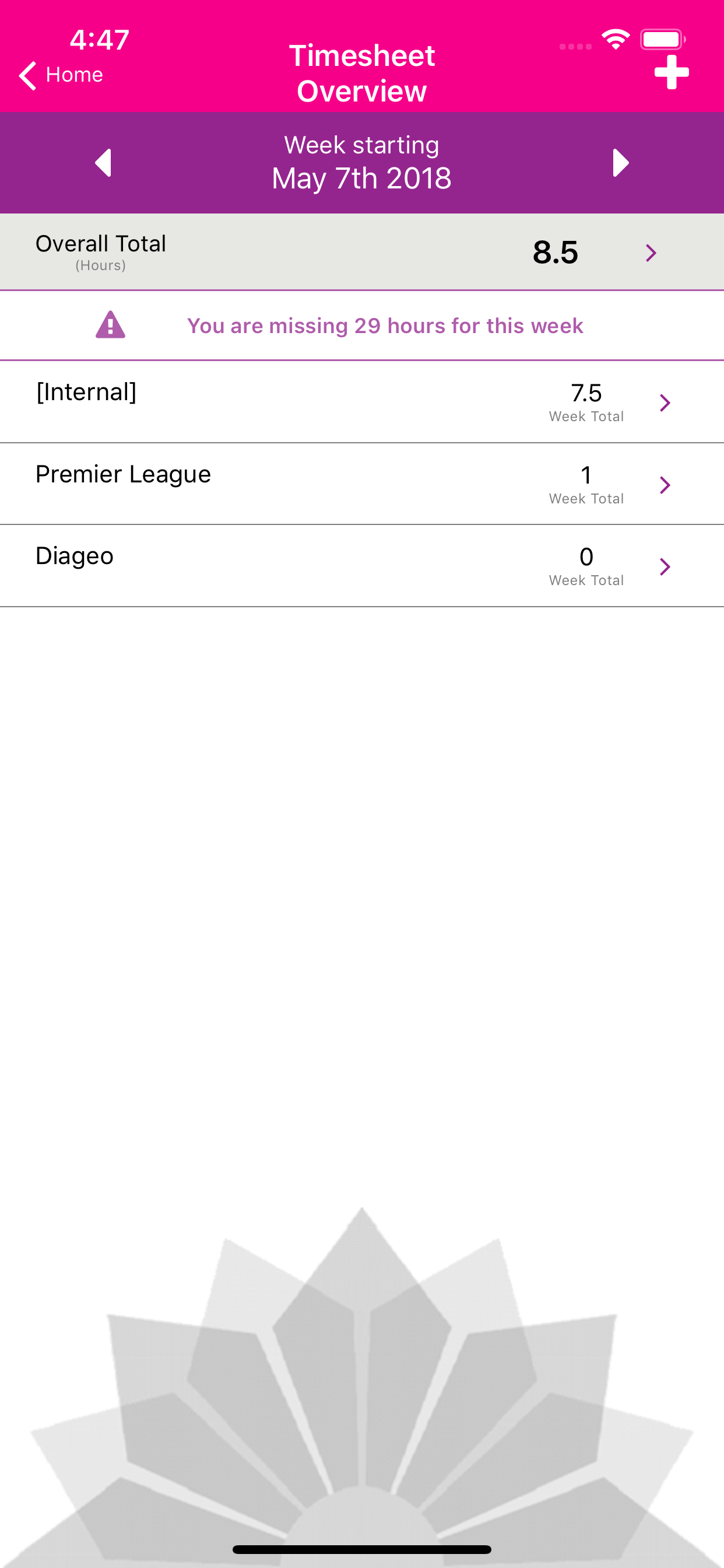Tap the Timesheet Overview title
The height and width of the screenshot is (1568, 724).
[x=362, y=73]
